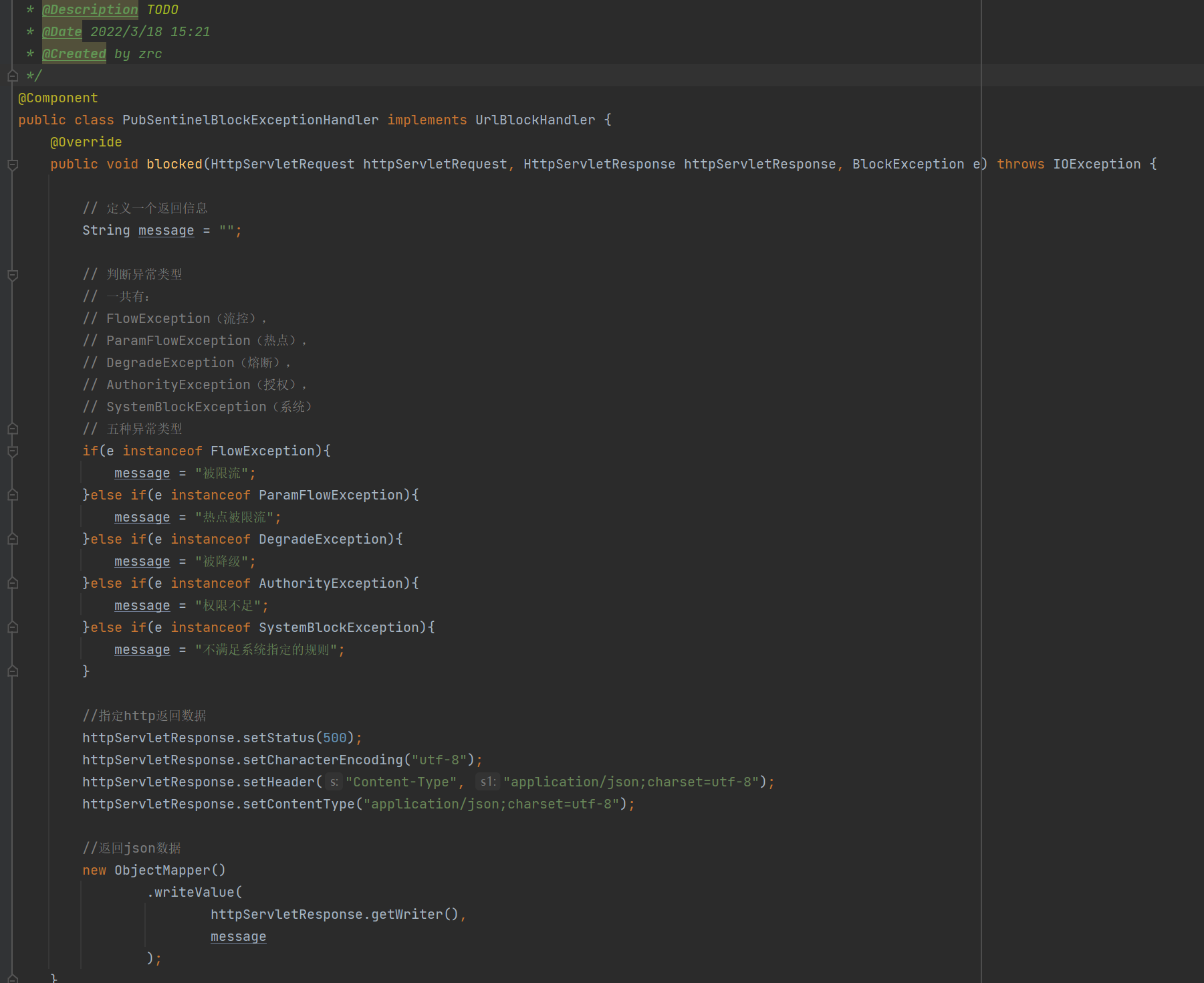This screenshot has height=983, width=1204.
Task: Click the "s:" parameter hint in setHeader
Action: click(334, 782)
